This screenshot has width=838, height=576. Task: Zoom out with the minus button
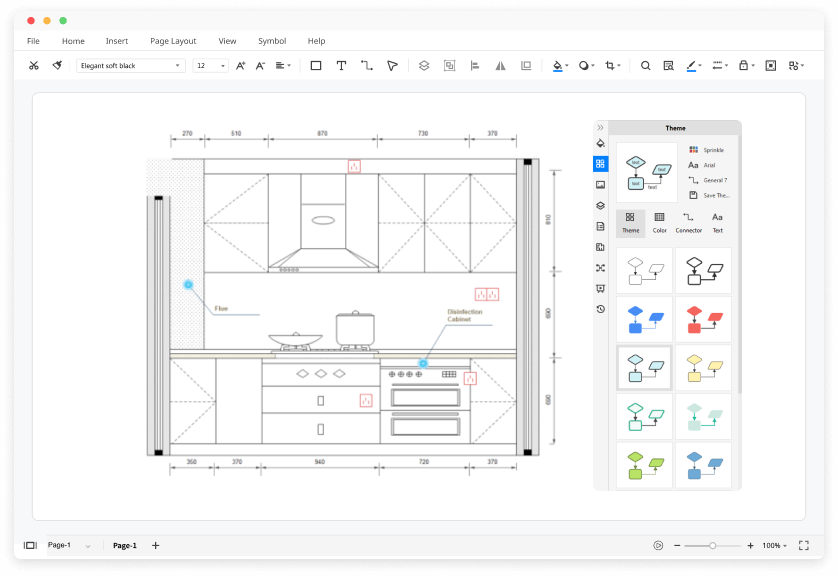click(x=677, y=546)
